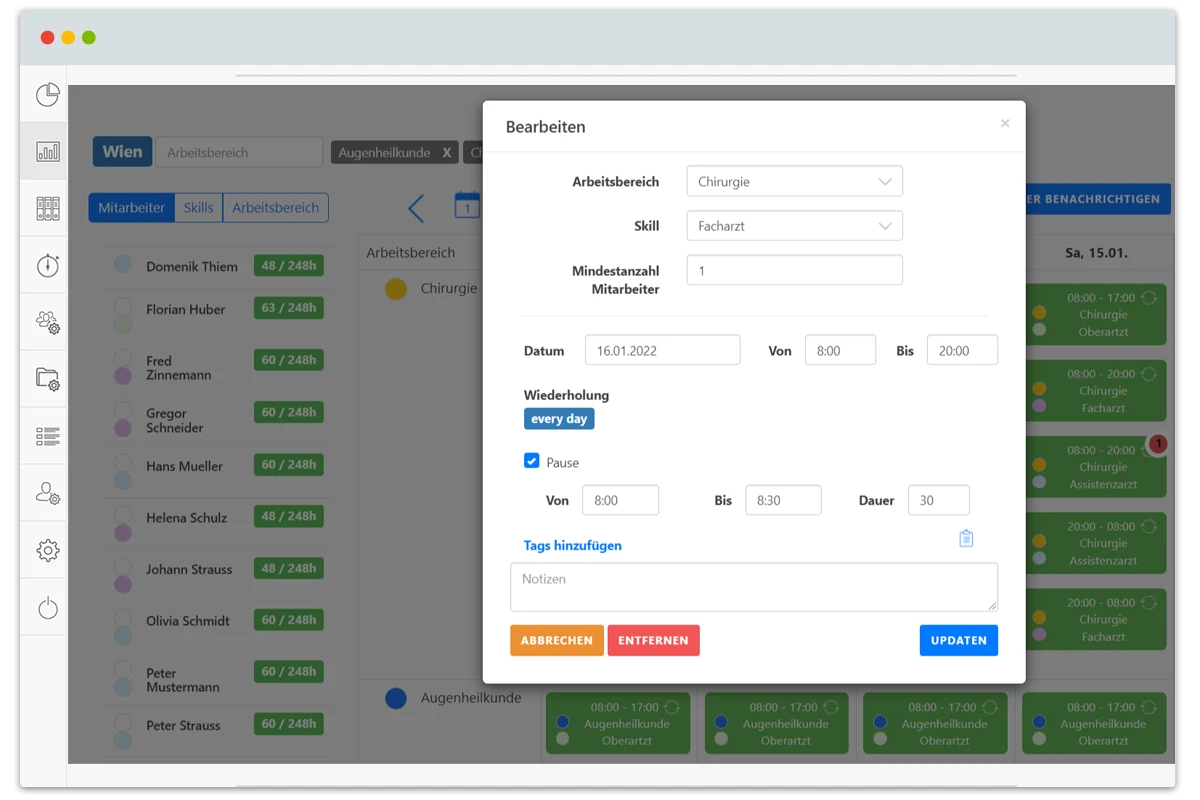Image resolution: width=1200 pixels, height=800 pixels.
Task: Open the folder settings sidebar icon
Action: pyautogui.click(x=47, y=378)
